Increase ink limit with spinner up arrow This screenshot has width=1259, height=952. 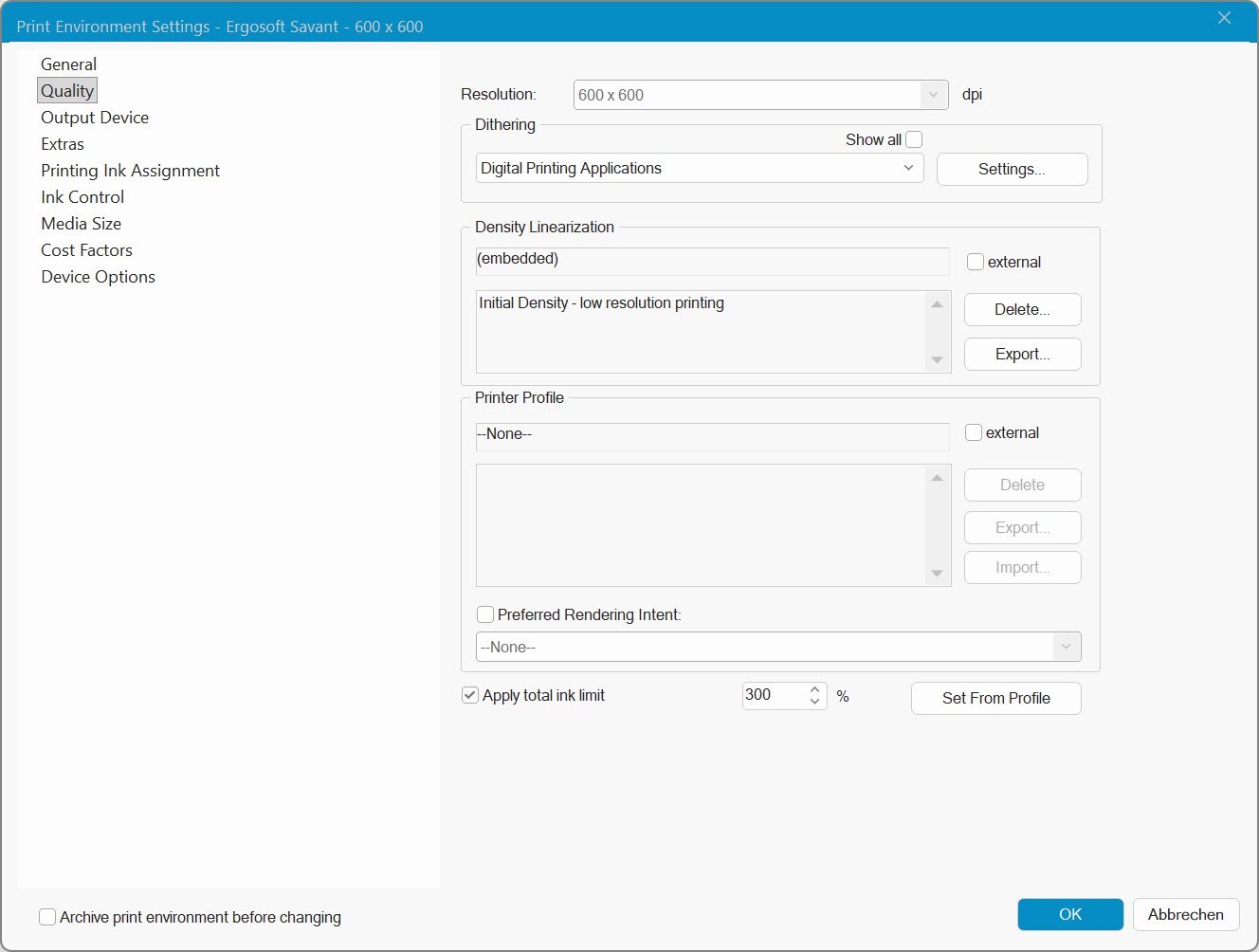click(814, 689)
